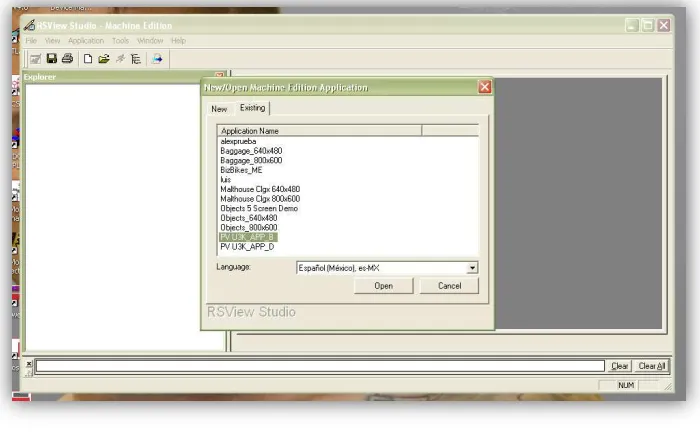Viewport: 700px width, 438px height.
Task: Click the Open folder toolbar icon
Action: [x=104, y=58]
